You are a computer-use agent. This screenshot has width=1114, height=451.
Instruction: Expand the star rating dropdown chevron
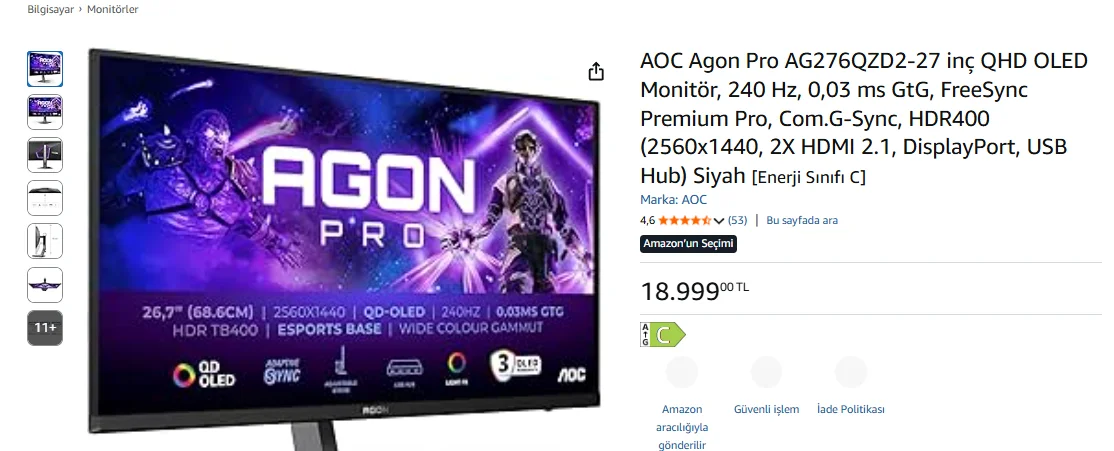719,221
